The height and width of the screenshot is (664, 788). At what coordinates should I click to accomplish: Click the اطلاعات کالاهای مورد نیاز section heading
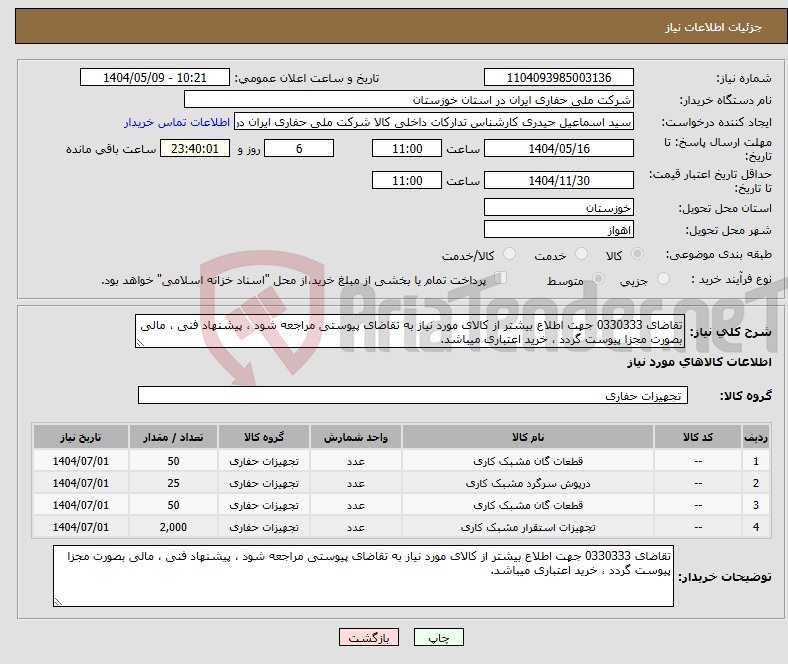699,362
